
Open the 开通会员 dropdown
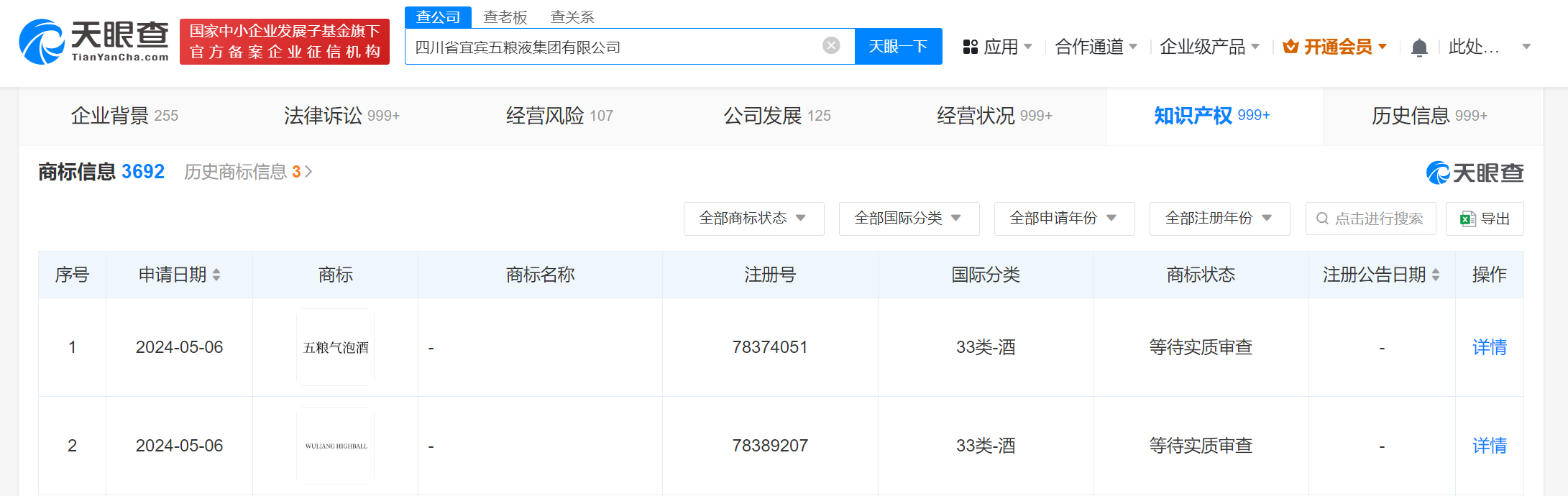1335,47
